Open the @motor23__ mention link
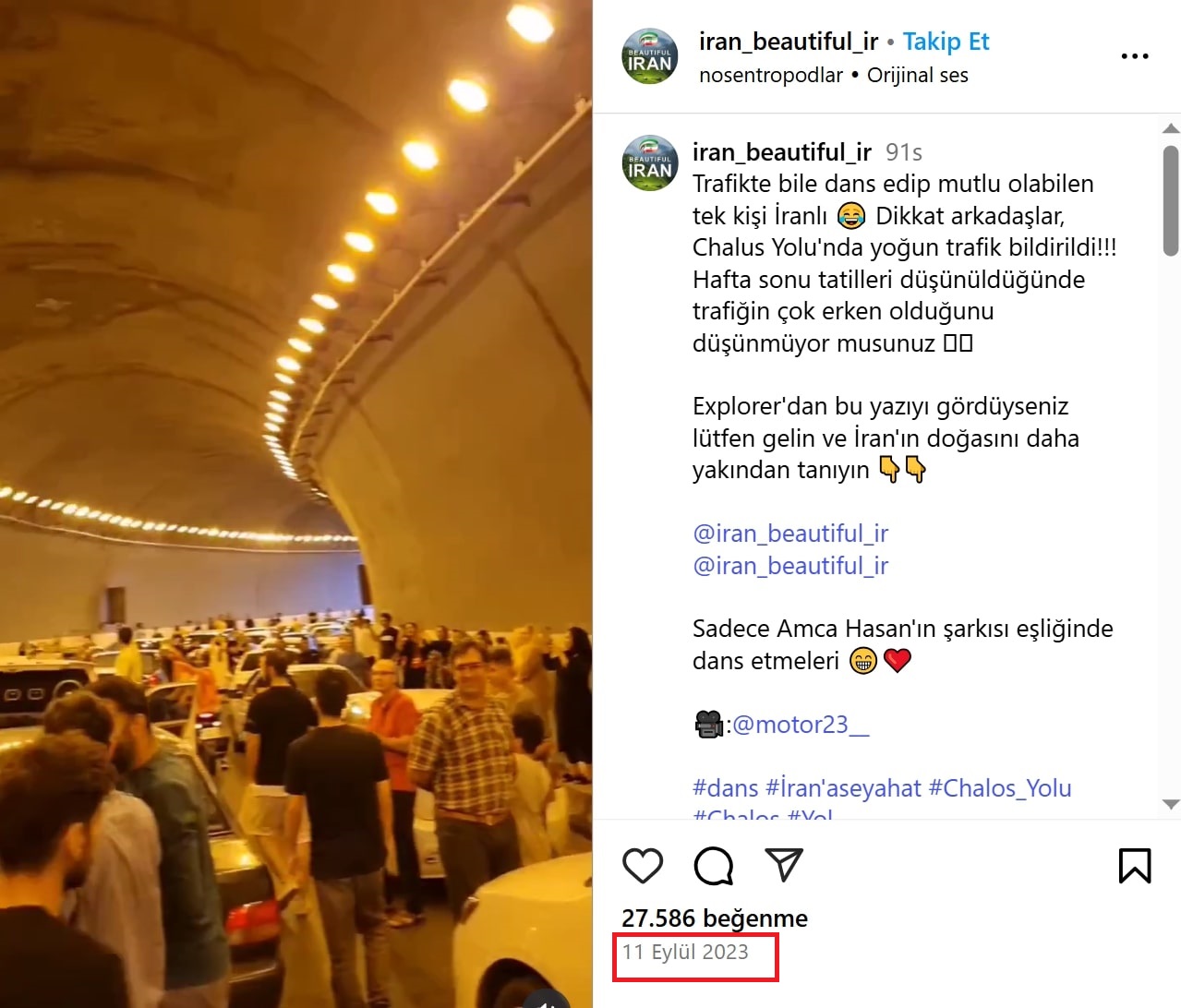 point(801,725)
